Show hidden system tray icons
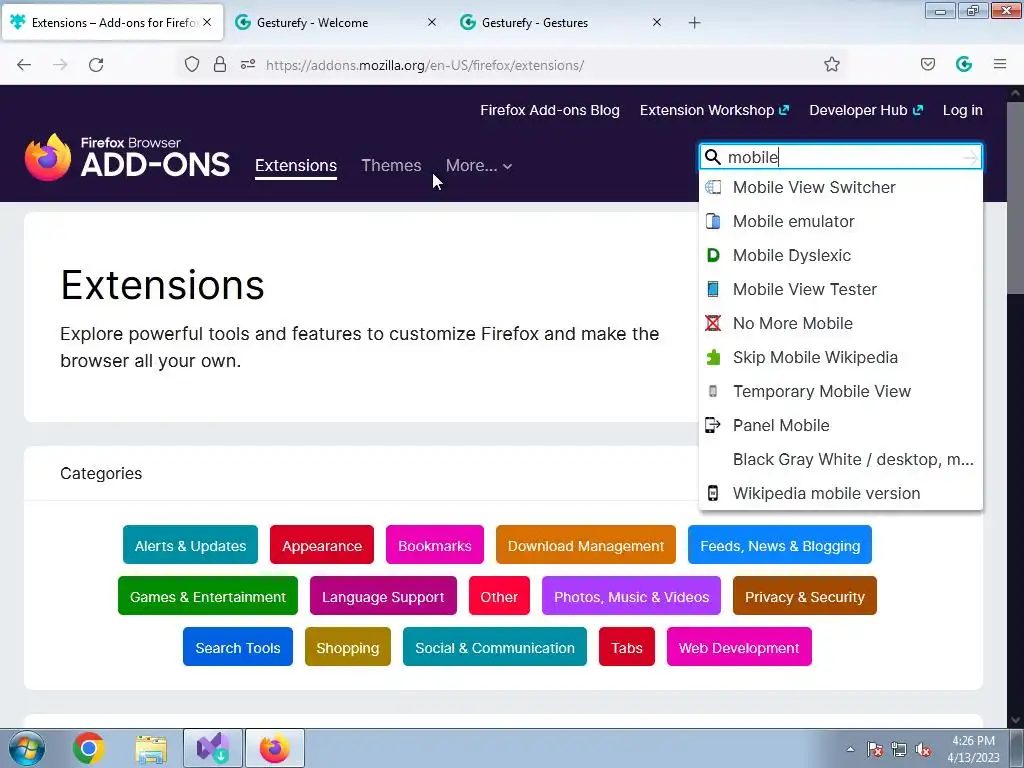The image size is (1024, 768). pos(850,749)
